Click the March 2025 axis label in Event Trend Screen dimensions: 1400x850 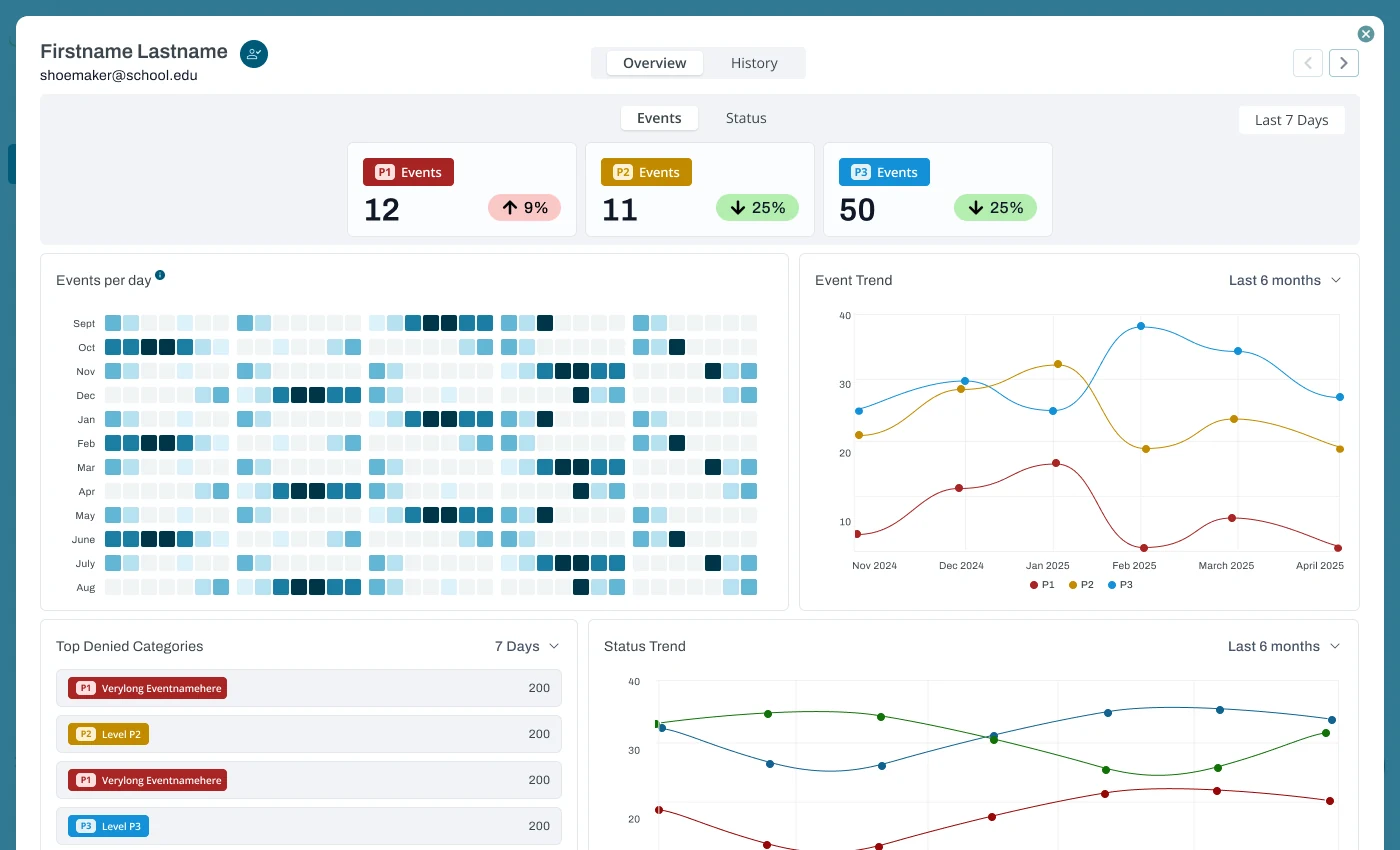tap(1226, 566)
